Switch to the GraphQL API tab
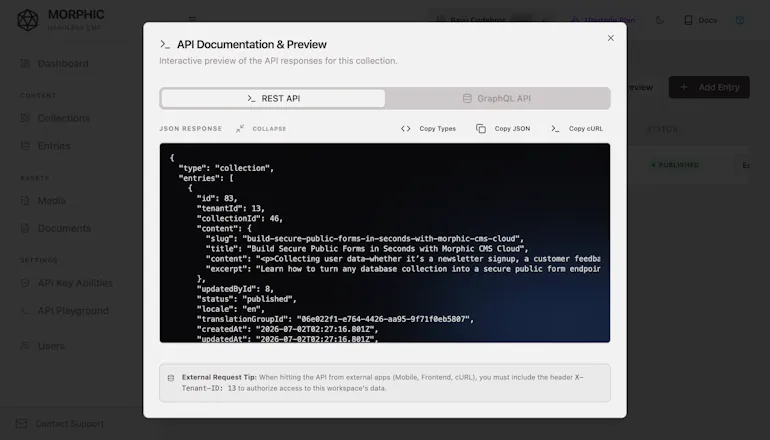770x440 pixels. (x=497, y=98)
